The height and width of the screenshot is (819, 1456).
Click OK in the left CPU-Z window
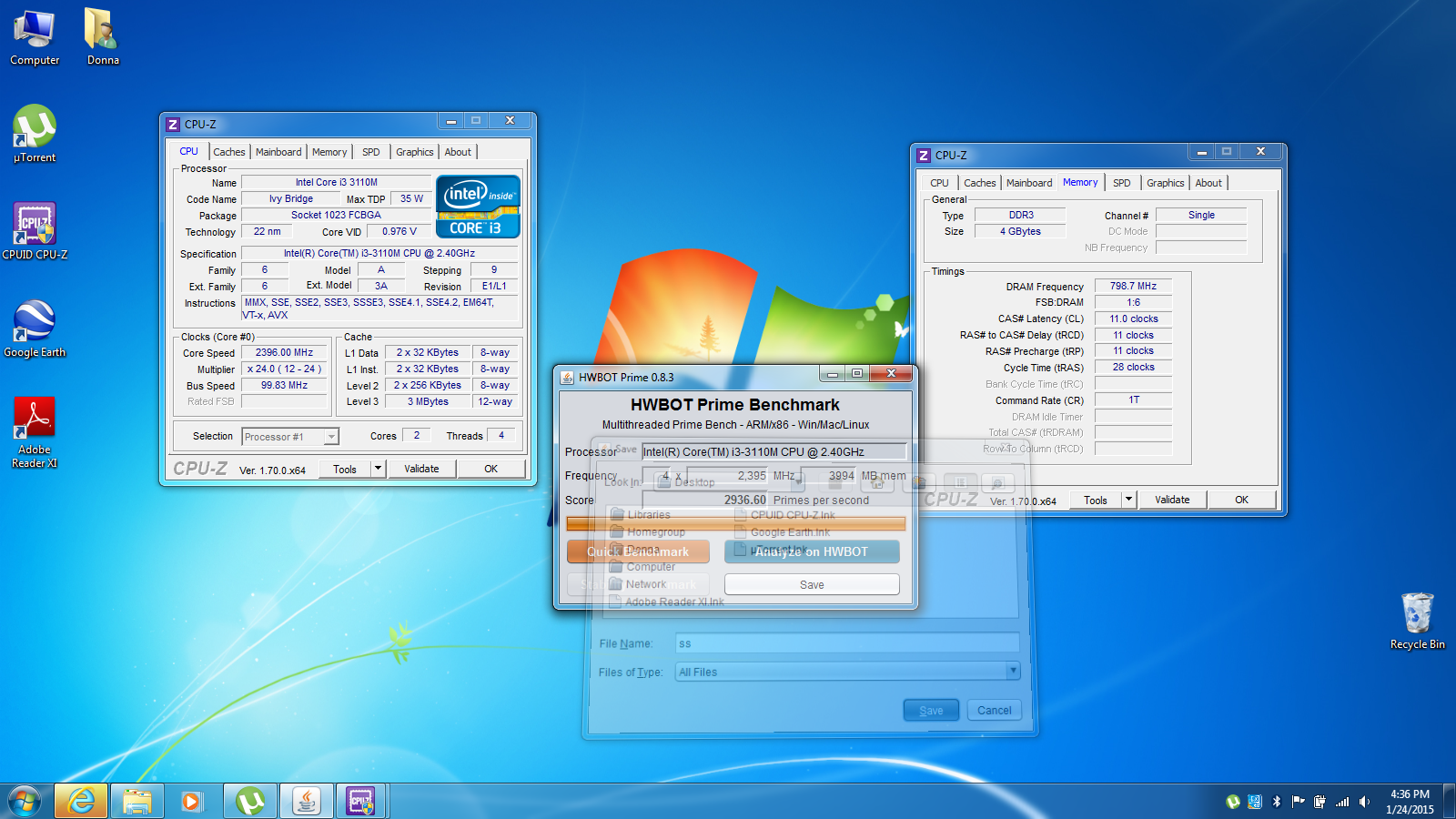[x=490, y=469]
